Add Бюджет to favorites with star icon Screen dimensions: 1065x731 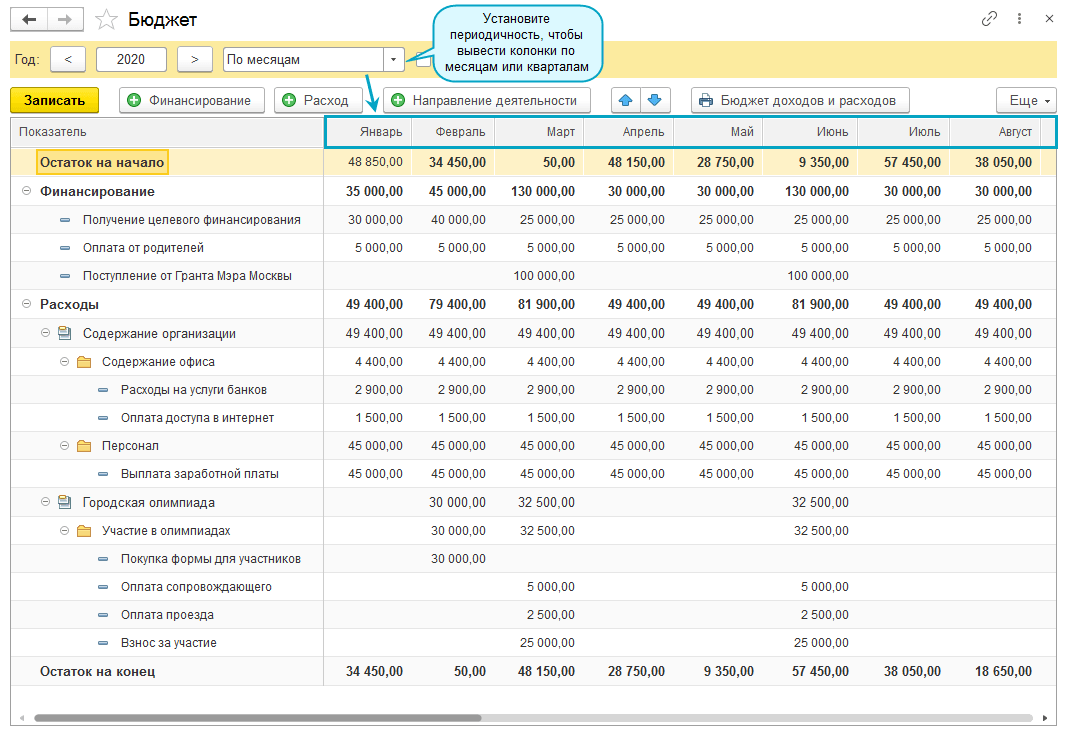[104, 20]
